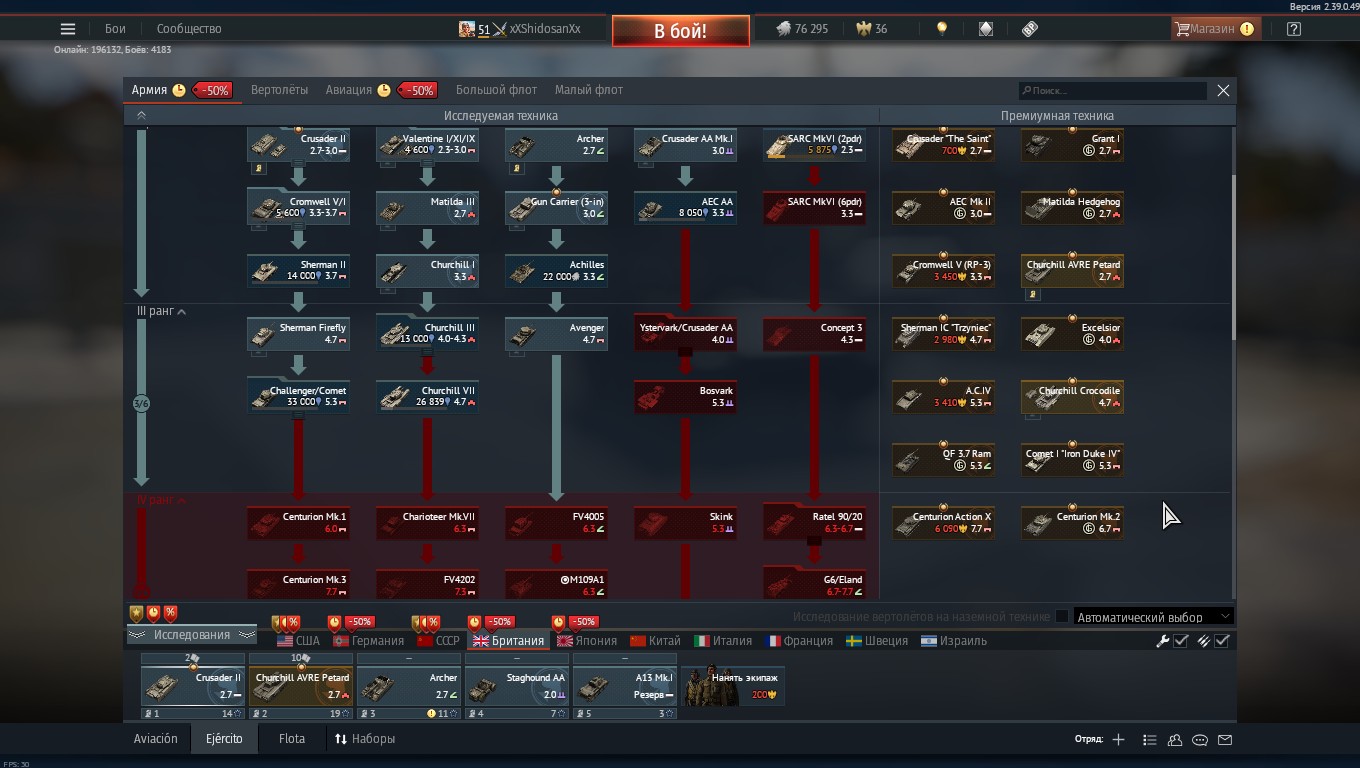The width and height of the screenshot is (1360, 768).
Task: Open the Наборы presets button
Action: coord(365,739)
